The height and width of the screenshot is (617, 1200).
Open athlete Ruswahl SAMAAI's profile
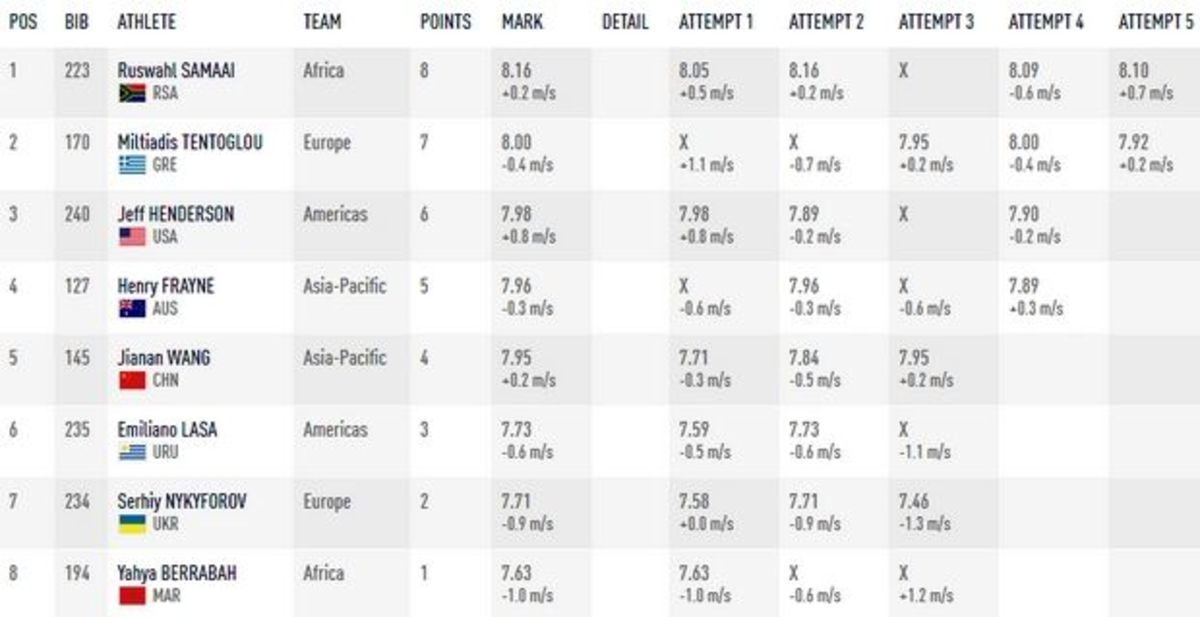[176, 70]
